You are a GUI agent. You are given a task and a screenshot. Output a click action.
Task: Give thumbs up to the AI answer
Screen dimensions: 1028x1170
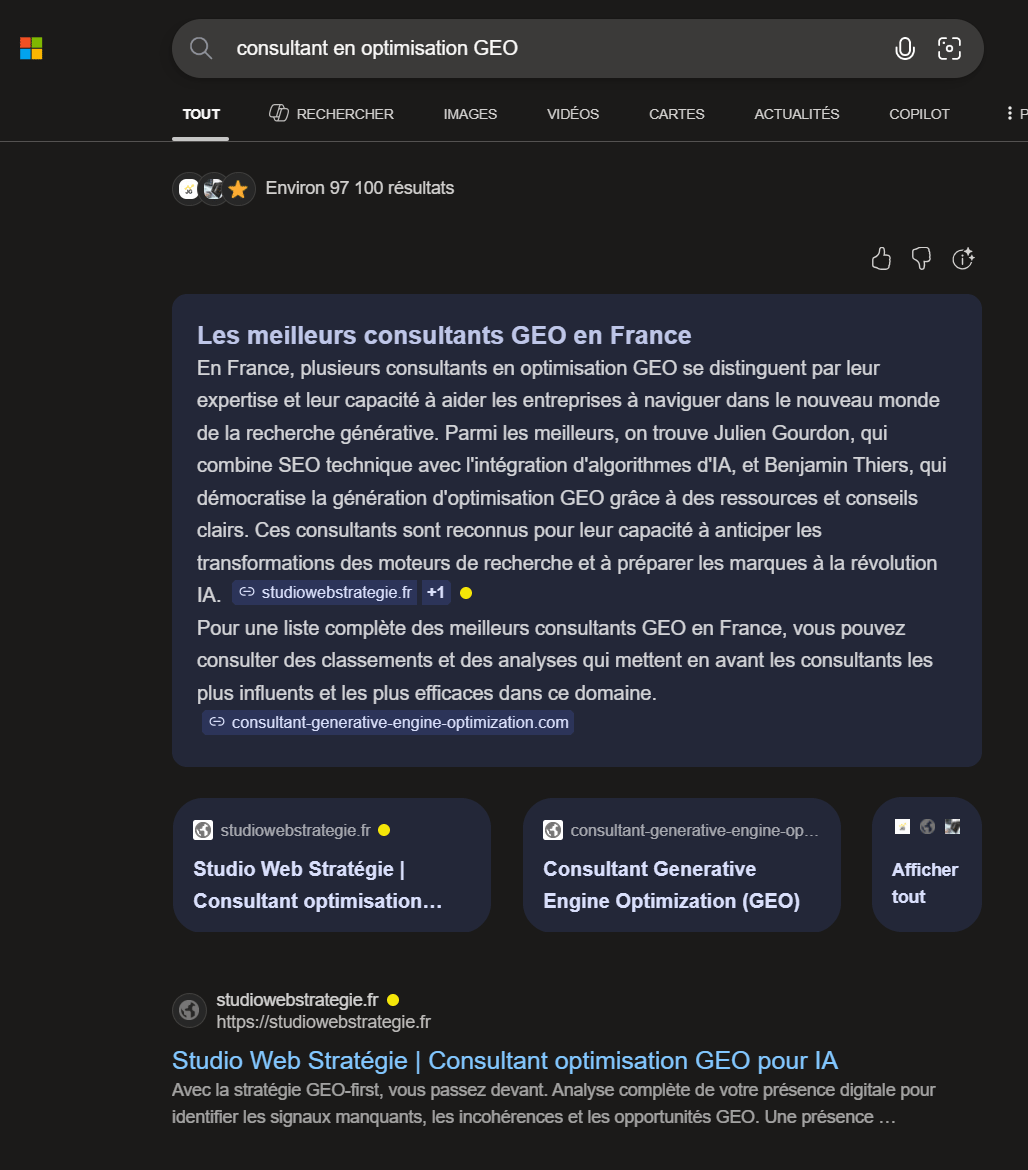tap(881, 259)
